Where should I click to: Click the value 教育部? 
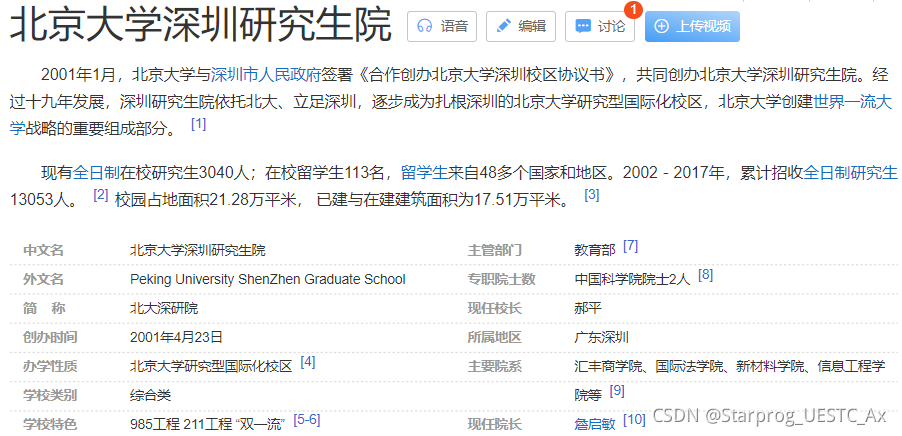[595, 251]
